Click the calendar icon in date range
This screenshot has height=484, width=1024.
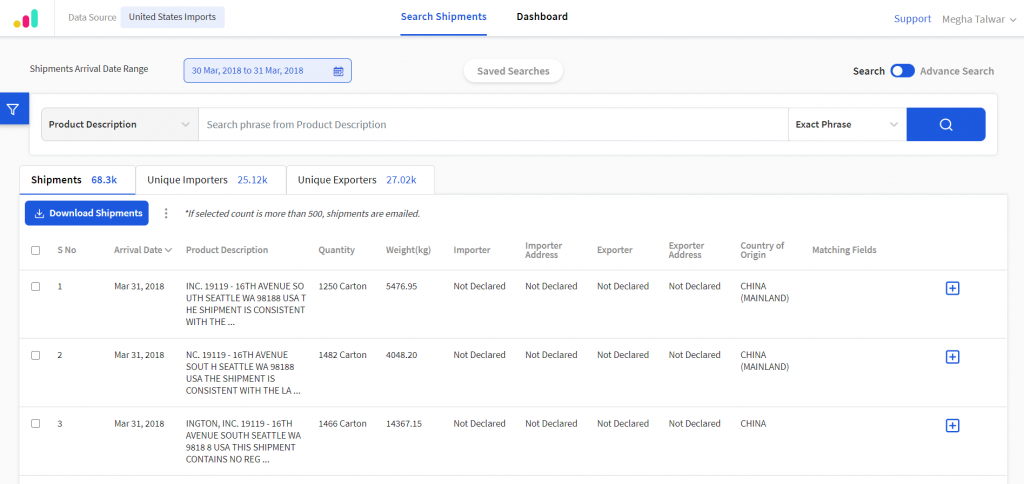point(338,71)
